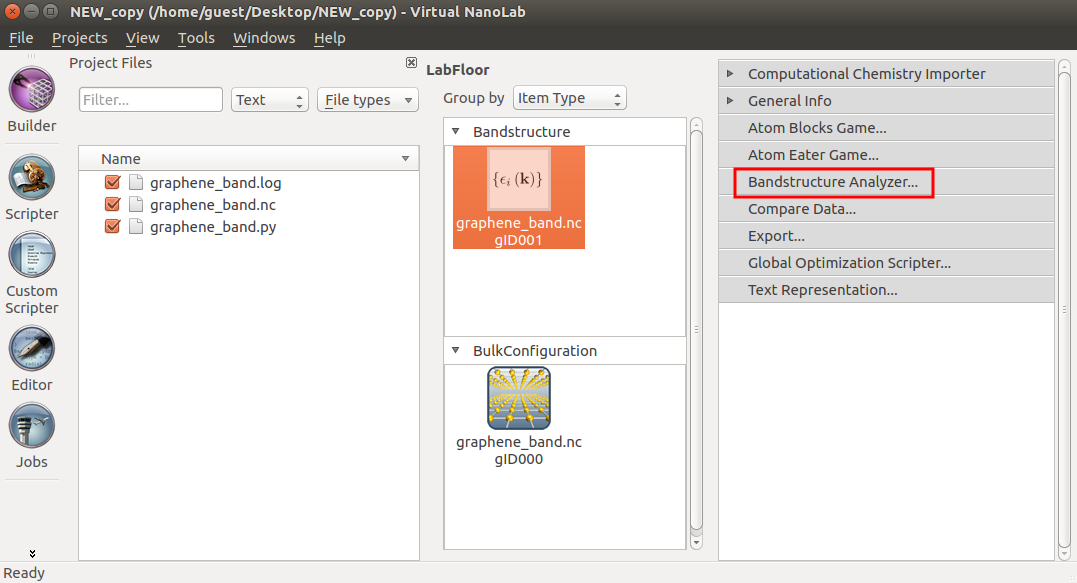Image resolution: width=1077 pixels, height=583 pixels.
Task: Select graphene_band.nc in Project Files
Action: point(213,205)
